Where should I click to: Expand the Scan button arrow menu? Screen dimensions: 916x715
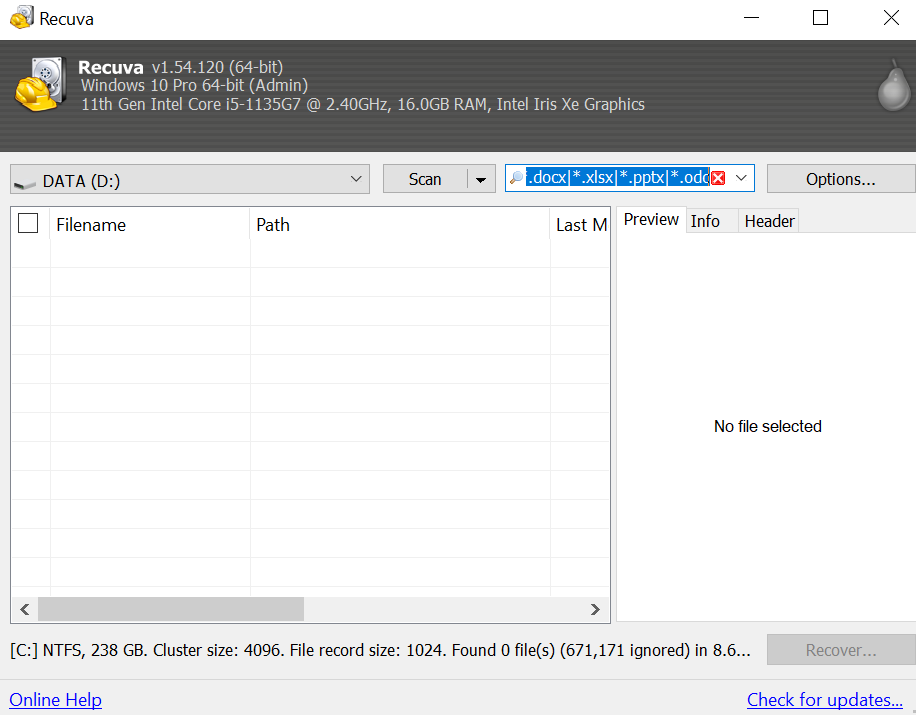(x=481, y=179)
